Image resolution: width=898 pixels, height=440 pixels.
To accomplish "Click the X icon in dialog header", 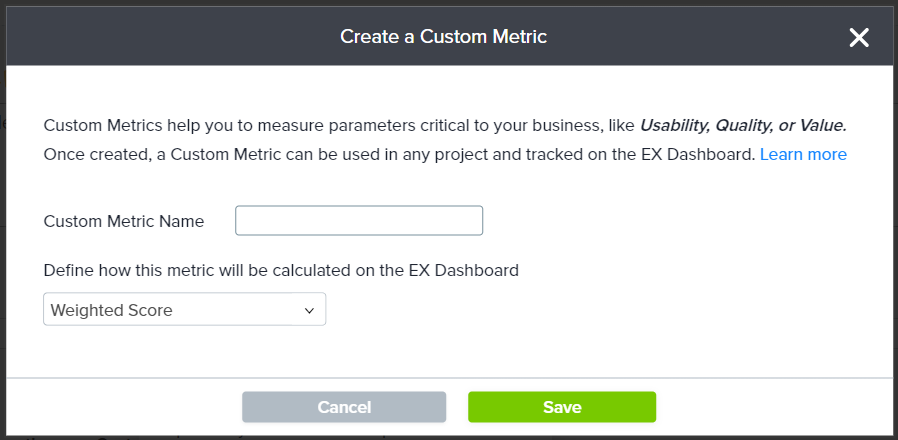I will coord(859,38).
